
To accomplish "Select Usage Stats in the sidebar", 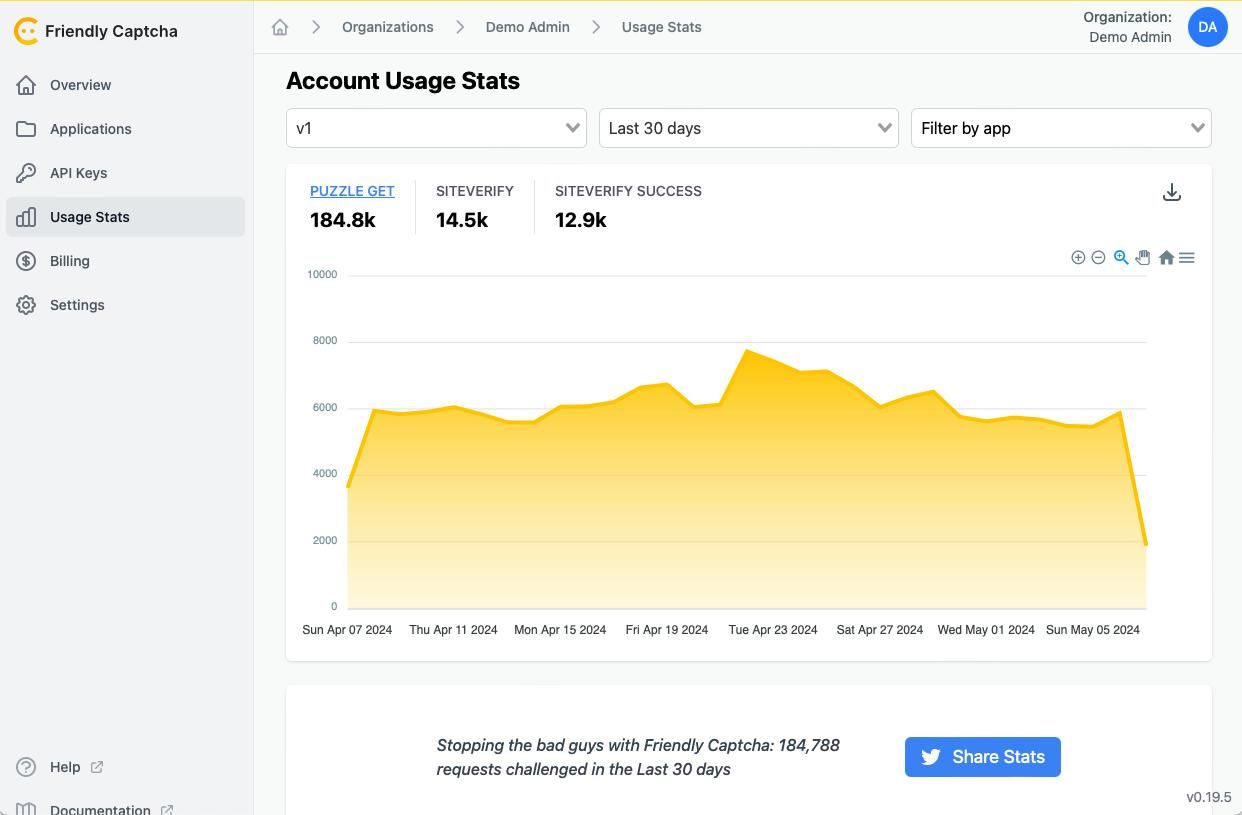I will coord(125,217).
